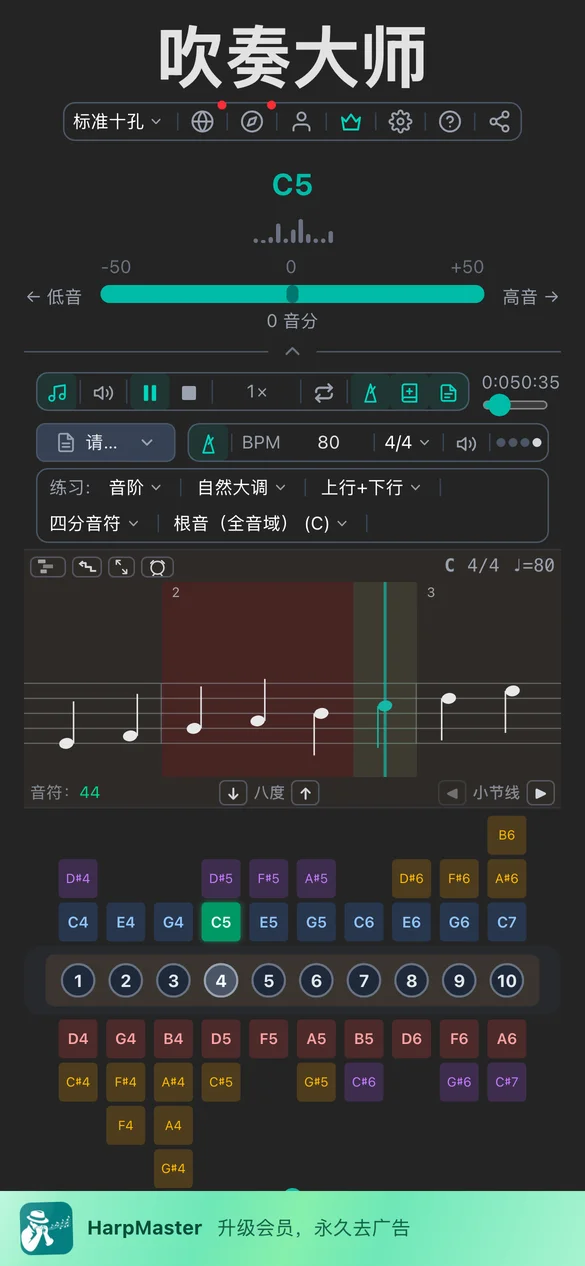Image resolution: width=585 pixels, height=1266 pixels.
Task: Click the help question mark icon
Action: [x=450, y=122]
